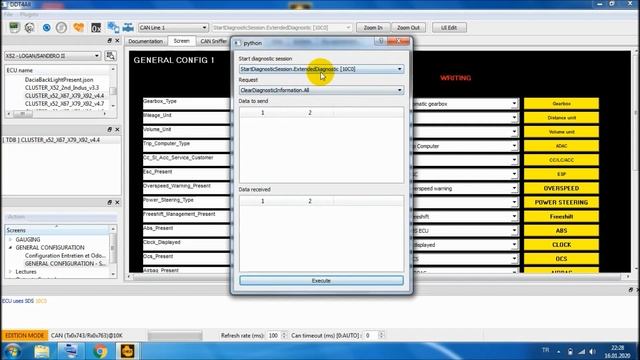Viewport: 640px width, 360px height.
Task: Click the yellow OCS button
Action: (561, 259)
